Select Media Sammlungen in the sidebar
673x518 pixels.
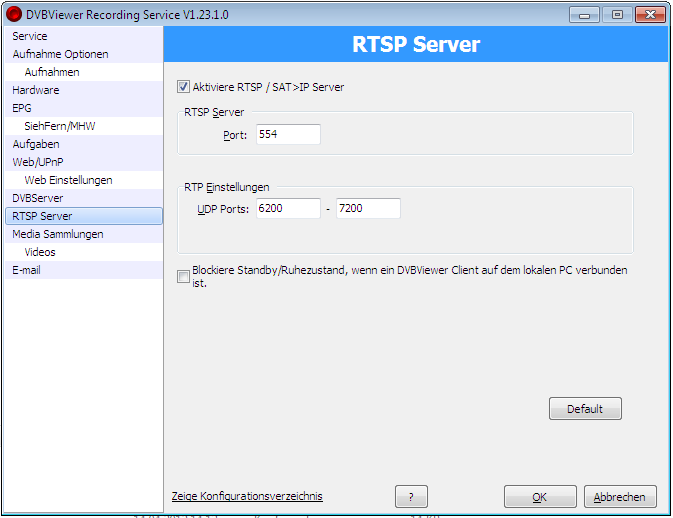pos(58,234)
